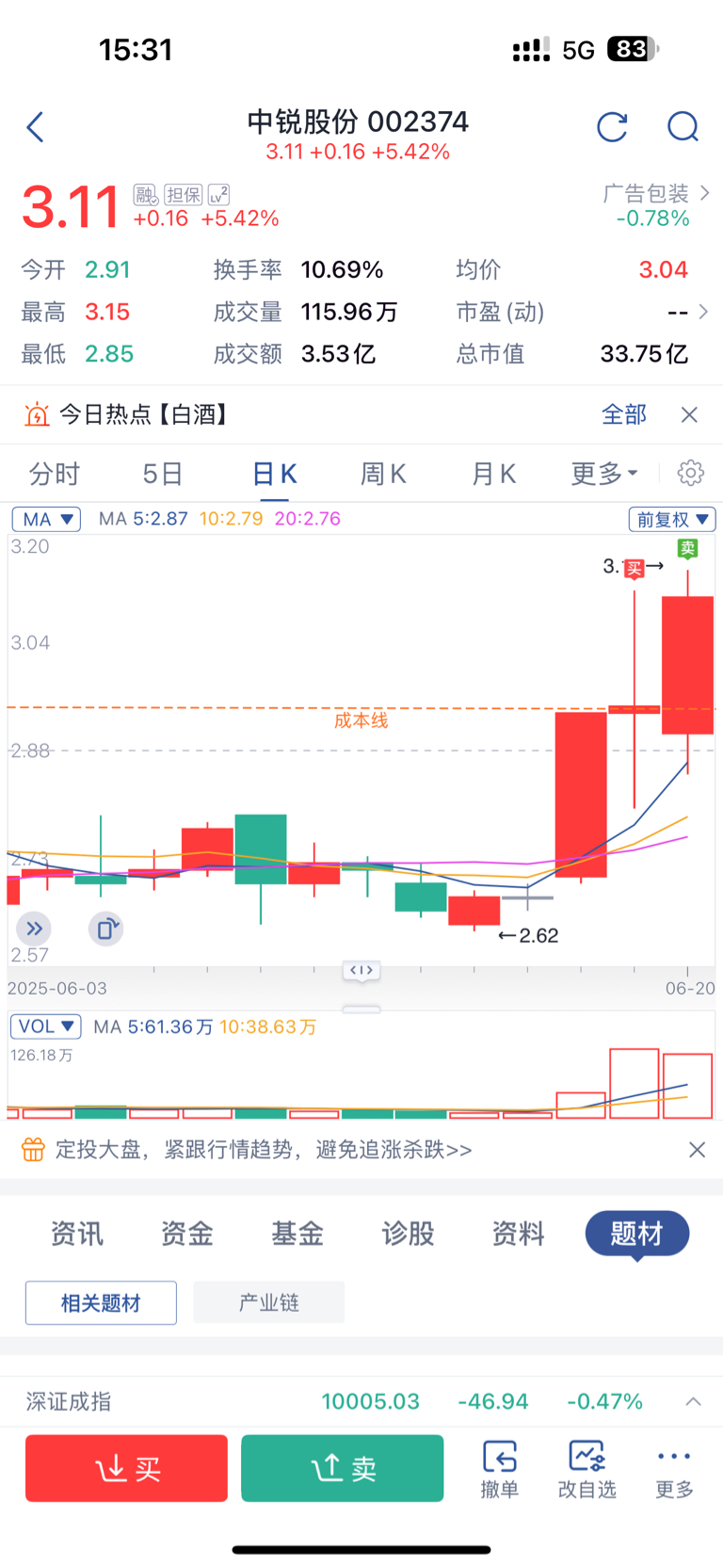The image size is (723, 1568).
Task: Tap the back arrow icon
Action: [x=36, y=127]
